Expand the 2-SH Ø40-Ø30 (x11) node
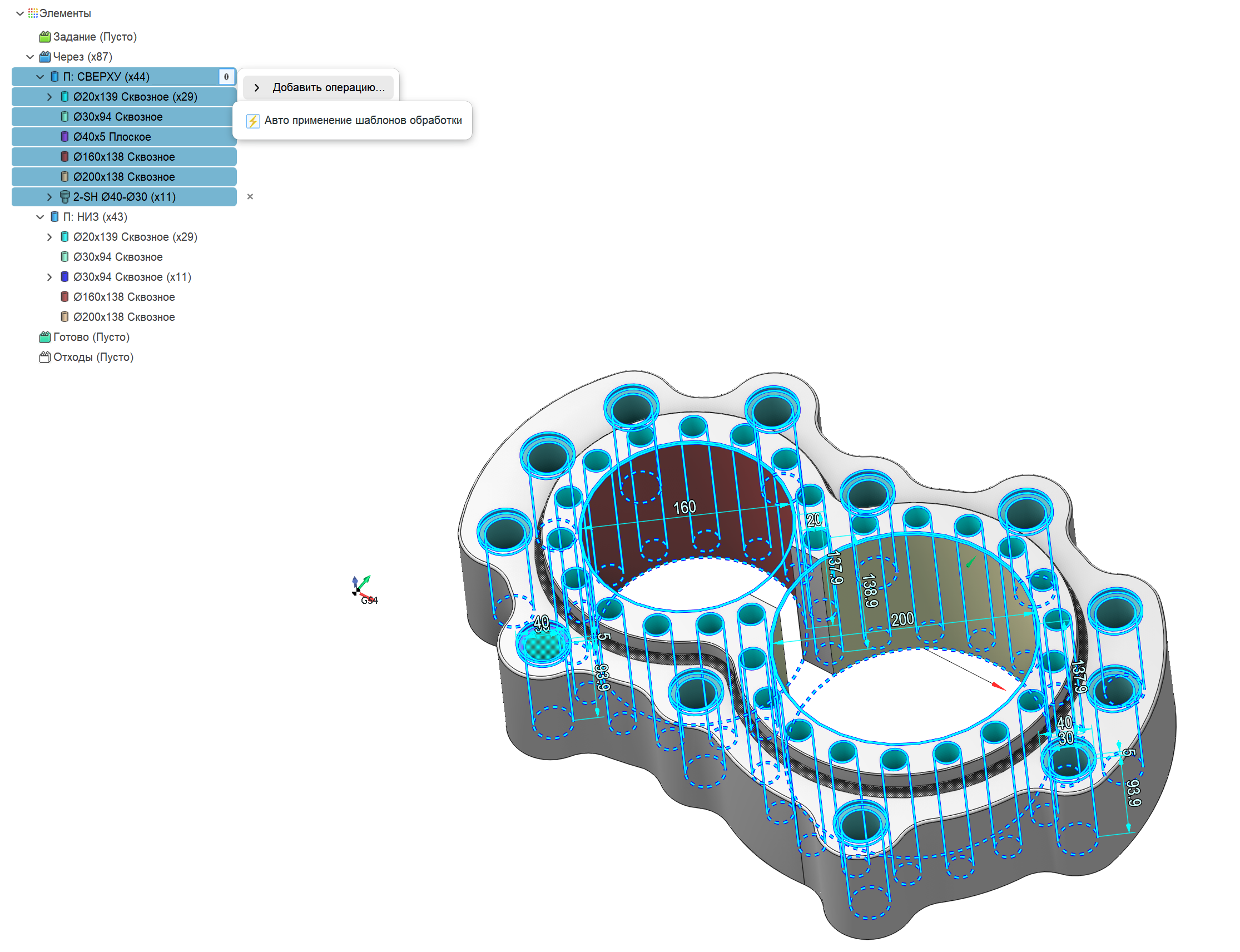Viewport: 1240px width, 952px height. point(49,197)
